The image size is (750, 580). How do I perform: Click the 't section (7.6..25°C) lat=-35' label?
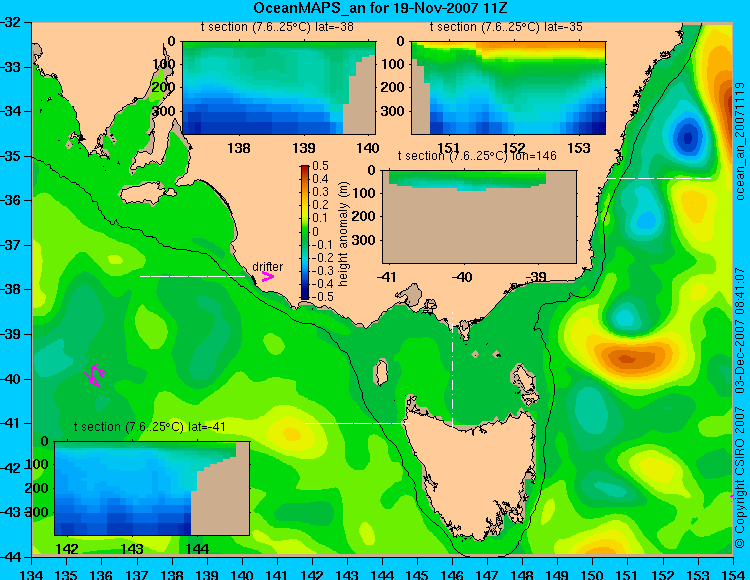(506, 27)
